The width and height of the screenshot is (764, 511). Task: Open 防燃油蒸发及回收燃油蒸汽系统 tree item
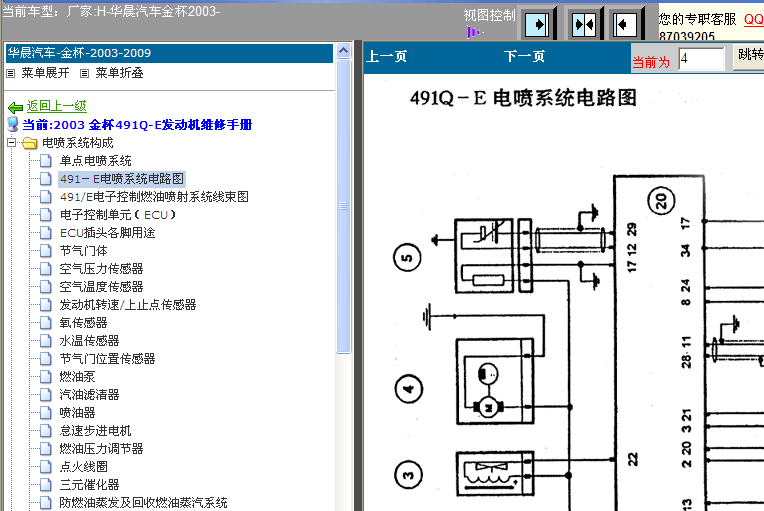[x=143, y=503]
